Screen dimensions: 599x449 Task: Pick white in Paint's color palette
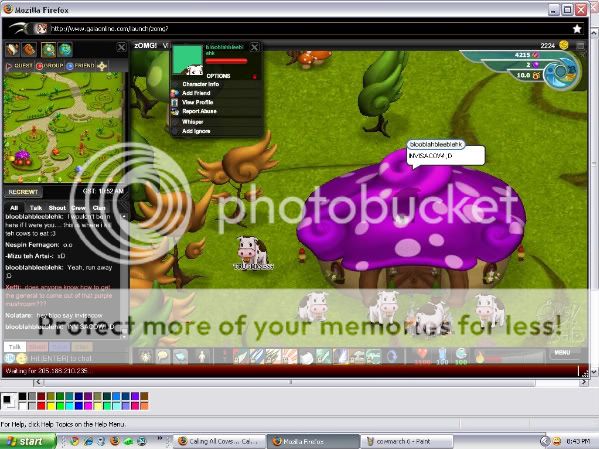pyautogui.click(x=23, y=405)
